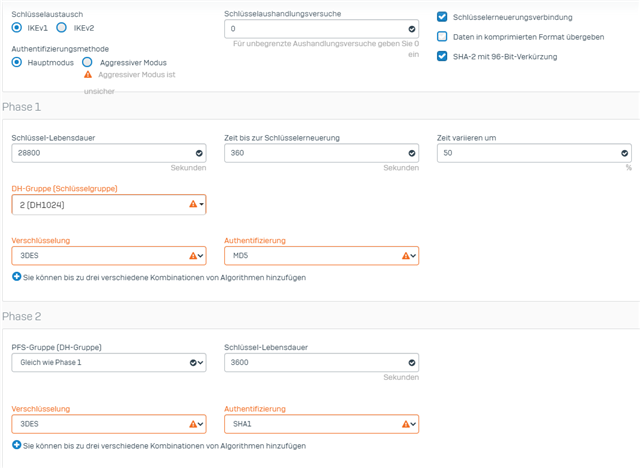Uncheck Schlüsselerneuerungsverbindung checkbox
The width and height of the screenshot is (640, 468).
tap(443, 17)
